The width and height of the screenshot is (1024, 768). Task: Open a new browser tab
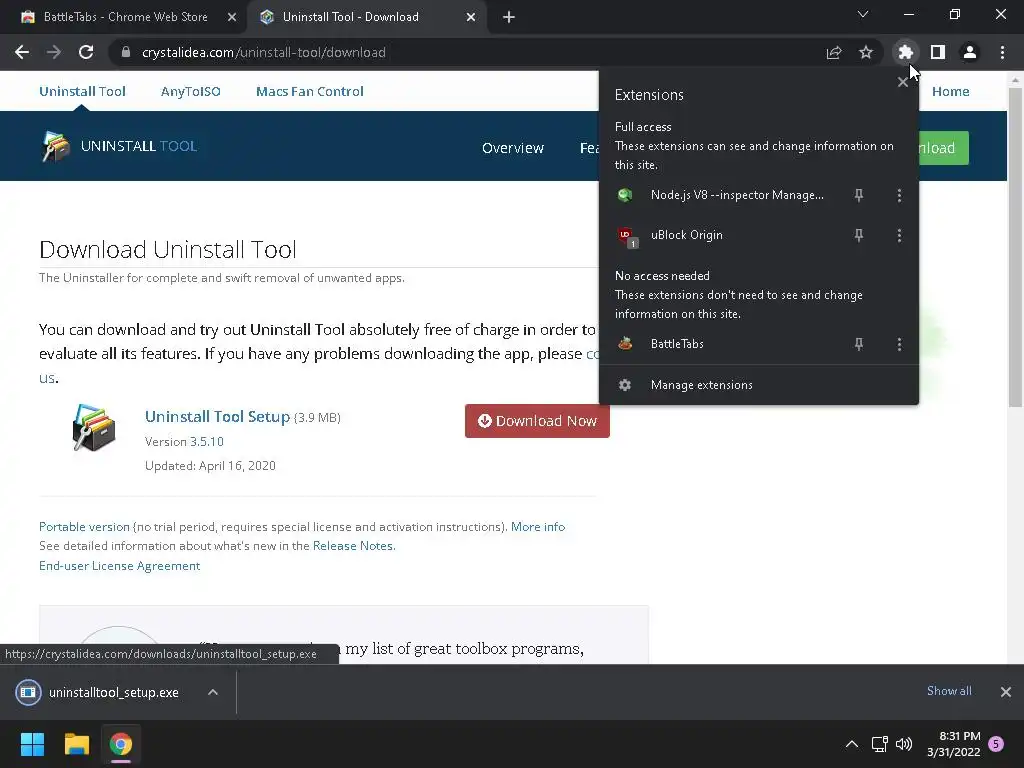[x=509, y=18]
